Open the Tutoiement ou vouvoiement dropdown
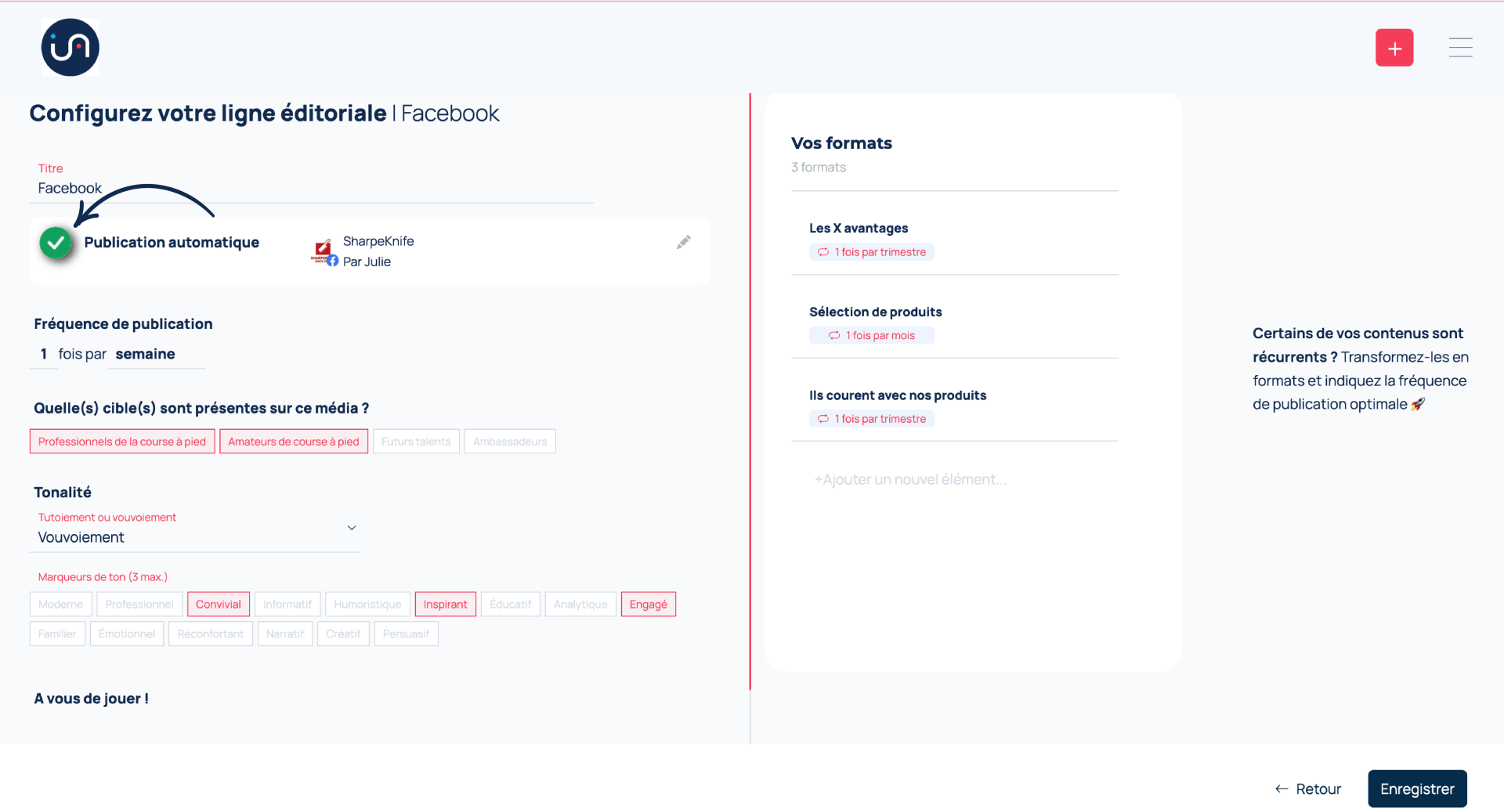This screenshot has height=812, width=1504. point(194,530)
